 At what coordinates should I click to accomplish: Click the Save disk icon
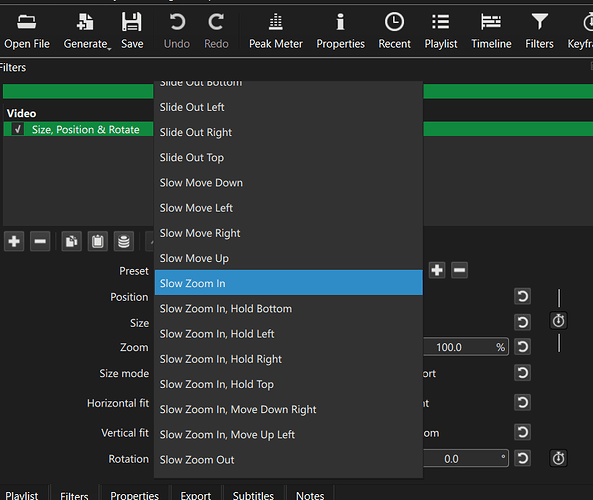132,22
